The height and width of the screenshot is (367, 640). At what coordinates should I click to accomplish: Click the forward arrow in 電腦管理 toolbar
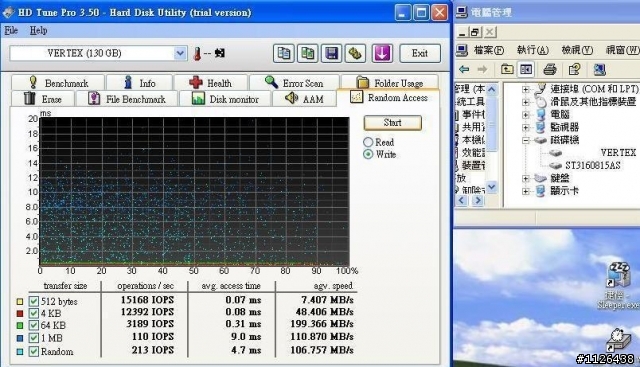482,69
